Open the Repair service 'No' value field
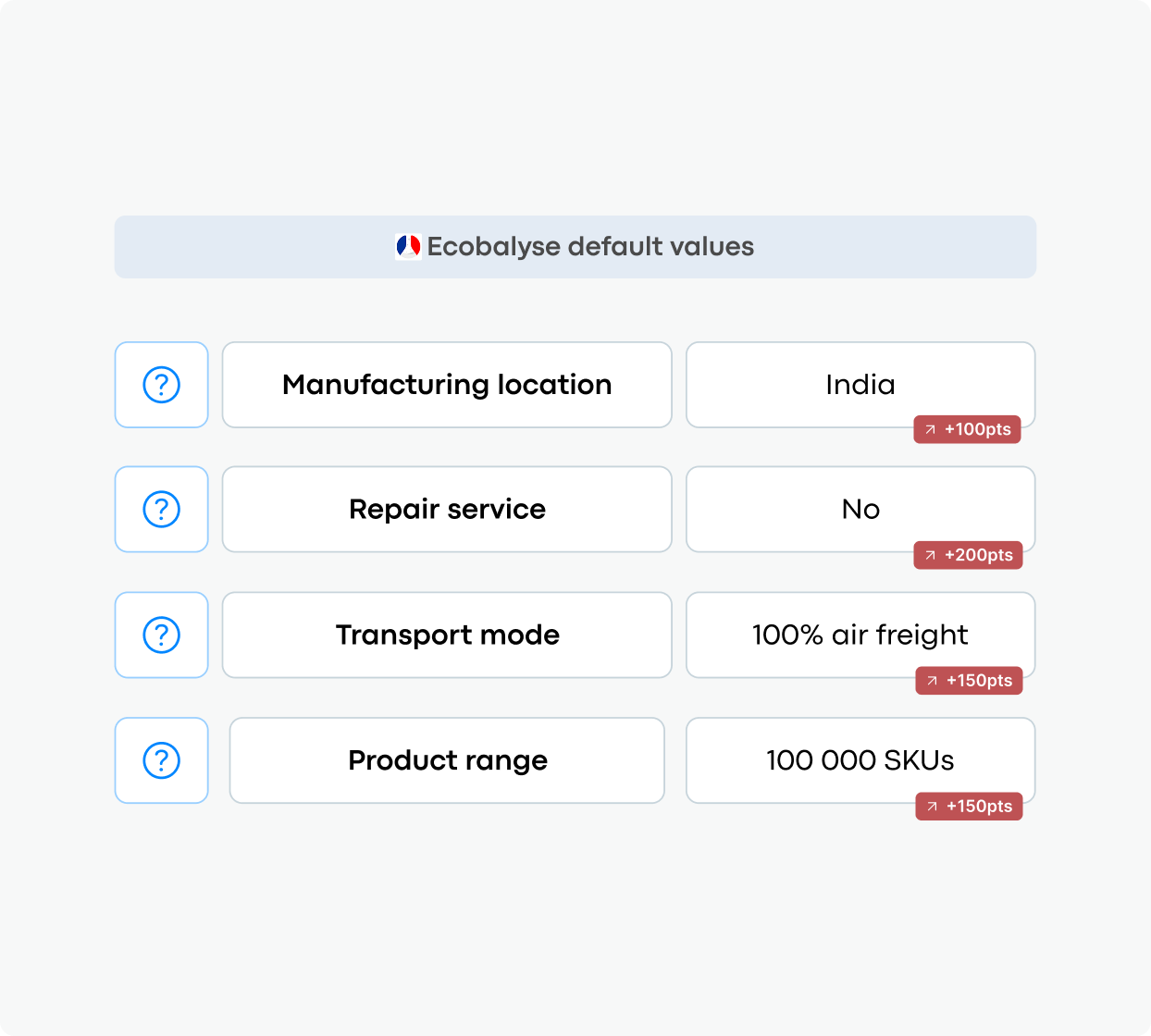Viewport: 1151px width, 1036px height. point(860,510)
